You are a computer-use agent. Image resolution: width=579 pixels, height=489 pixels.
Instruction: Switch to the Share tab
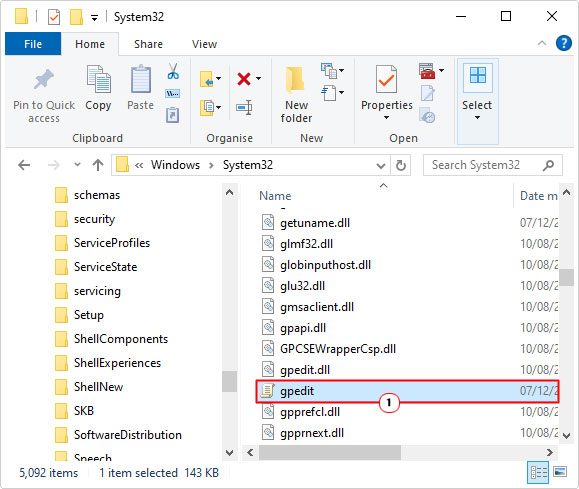pyautogui.click(x=148, y=44)
